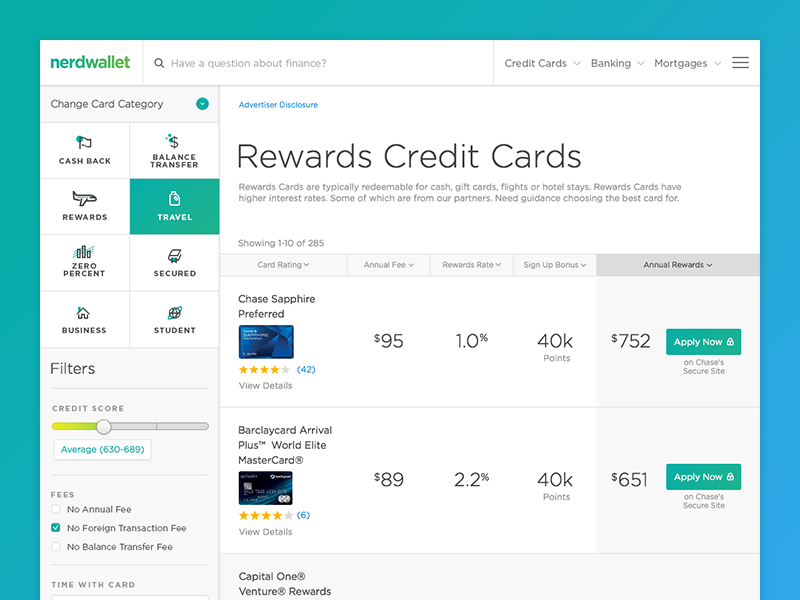Collapse the Change Card Category dropdown
This screenshot has width=800, height=600.
point(203,104)
